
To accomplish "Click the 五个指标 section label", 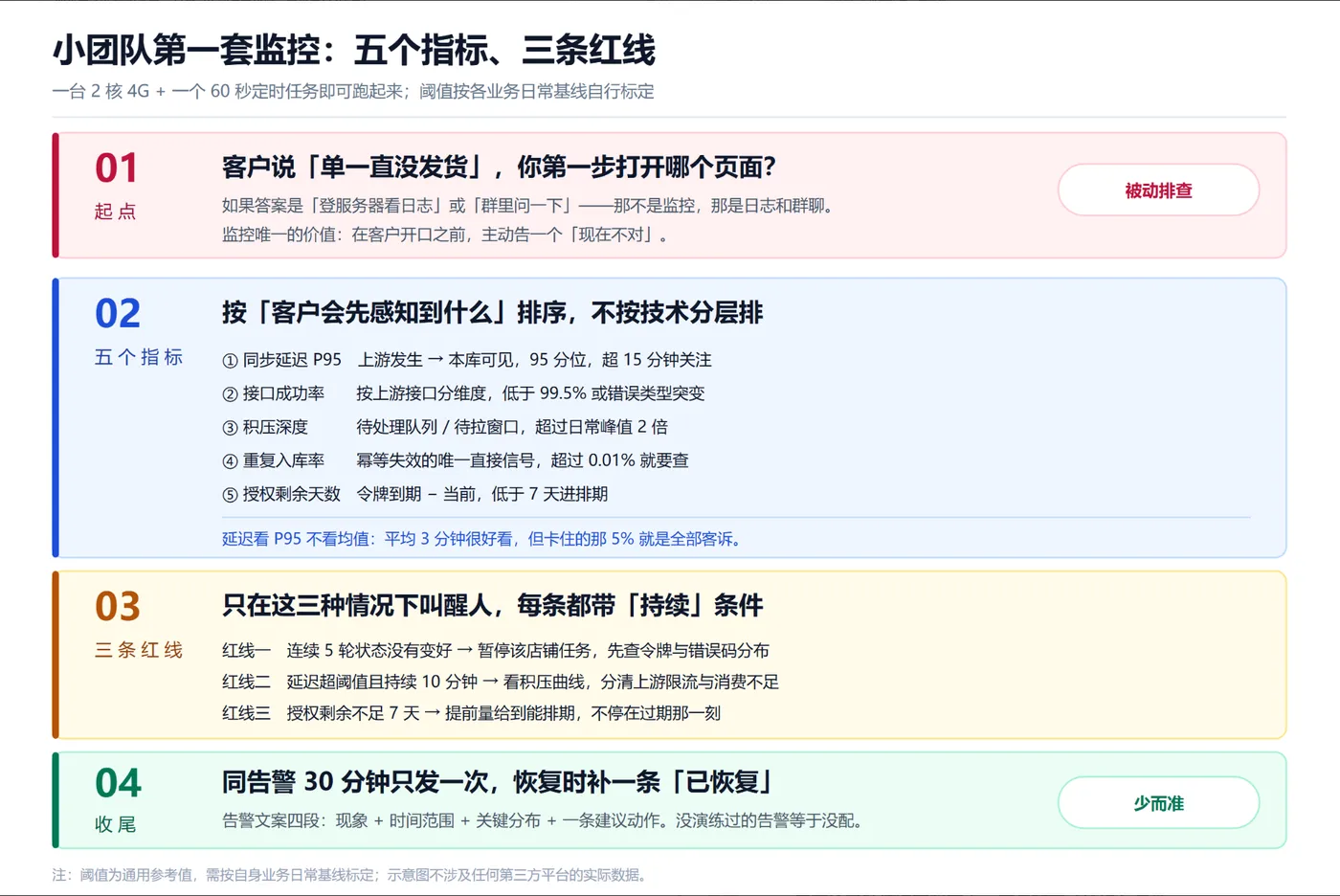I will [139, 357].
